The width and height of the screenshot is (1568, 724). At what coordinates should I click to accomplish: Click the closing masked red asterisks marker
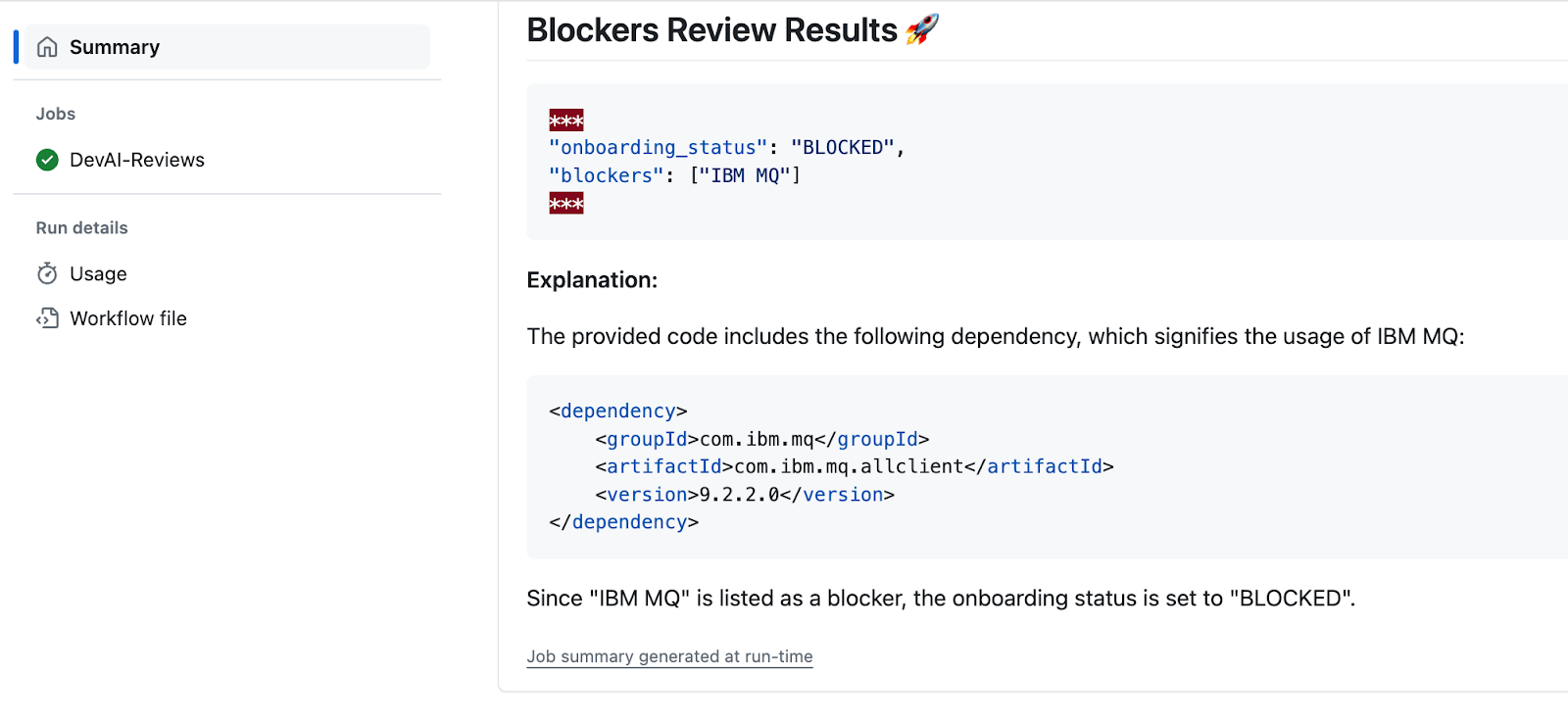[x=566, y=203]
